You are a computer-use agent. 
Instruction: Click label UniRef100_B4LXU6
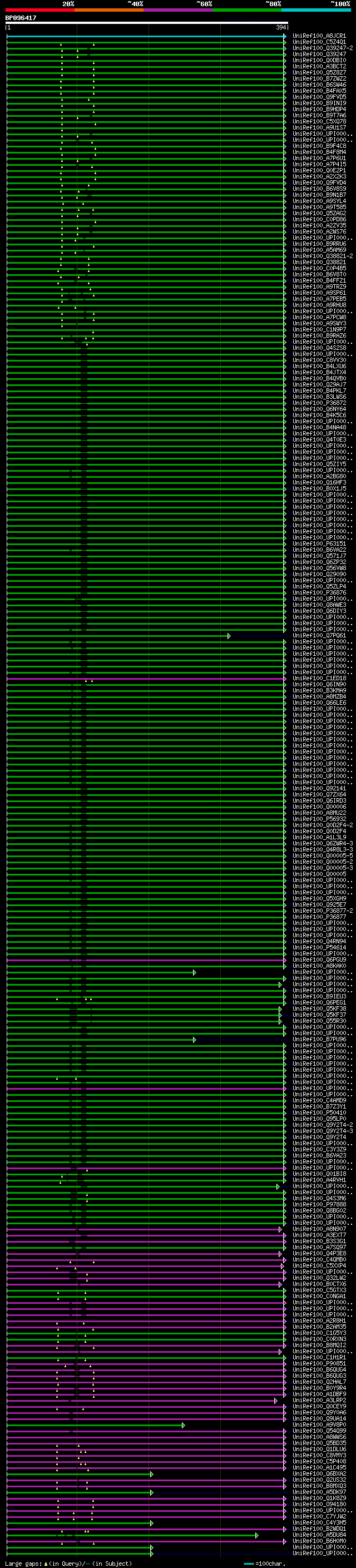(319, 367)
